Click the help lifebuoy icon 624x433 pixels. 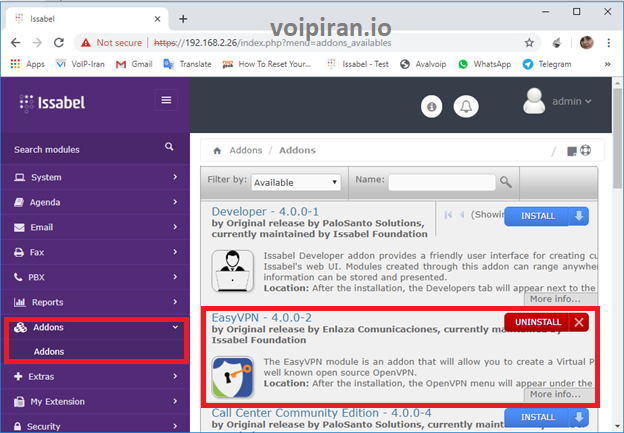(x=585, y=150)
